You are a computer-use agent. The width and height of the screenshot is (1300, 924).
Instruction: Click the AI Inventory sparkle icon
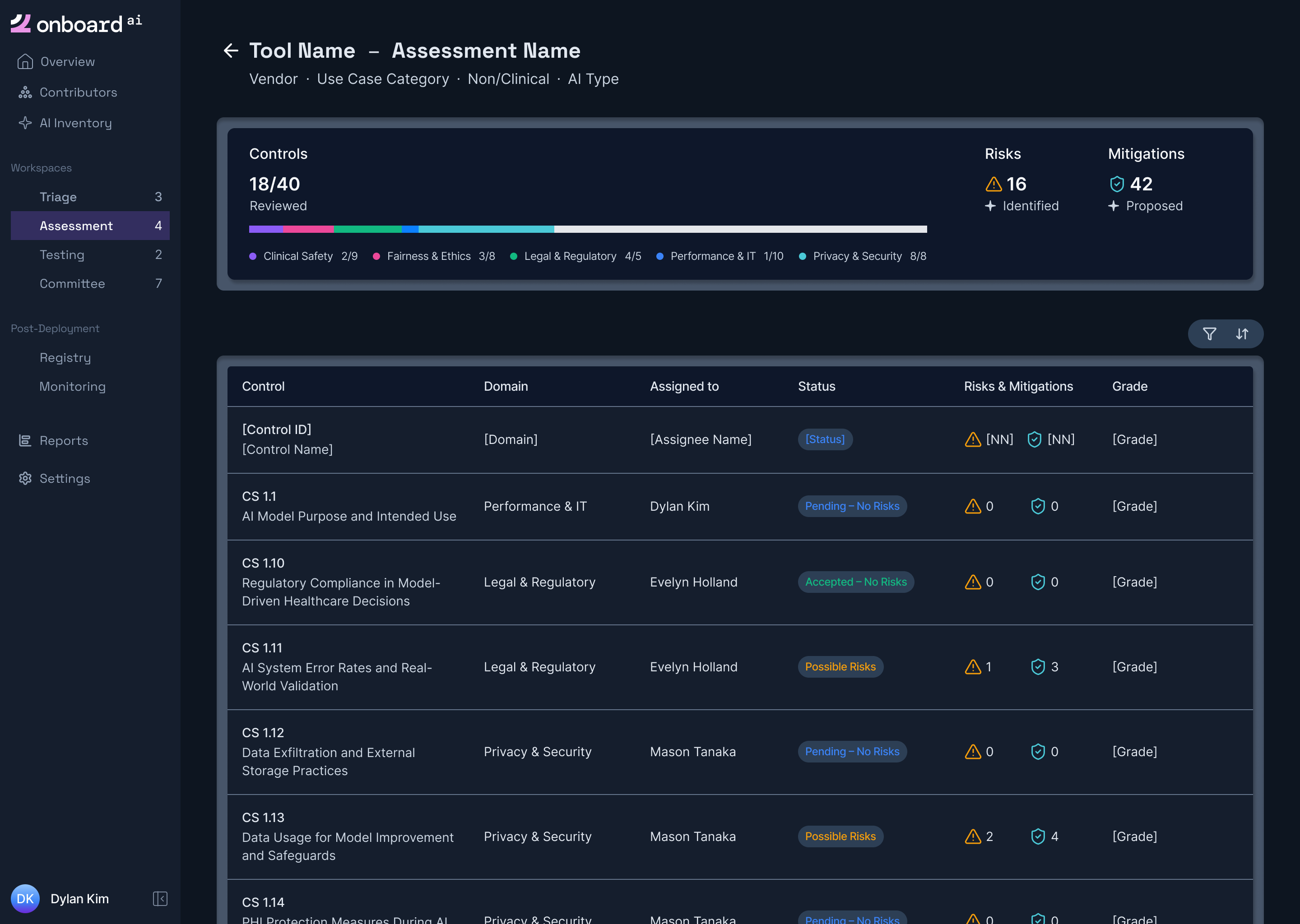[x=25, y=123]
